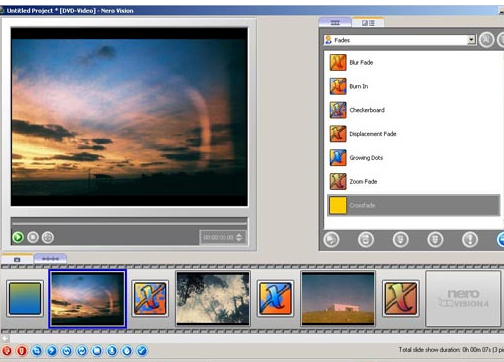Open the Fades category dropdown
504x362 pixels.
[x=471, y=40]
